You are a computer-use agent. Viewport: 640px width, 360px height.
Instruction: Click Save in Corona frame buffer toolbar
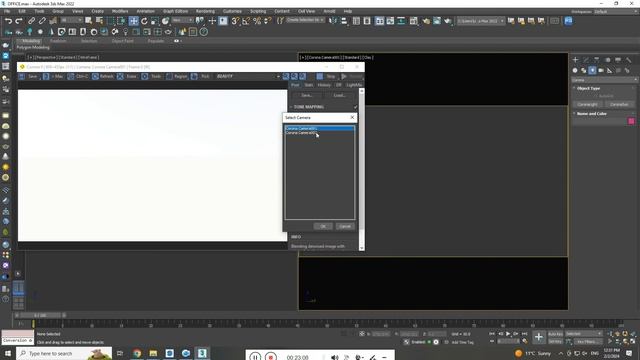pos(29,76)
